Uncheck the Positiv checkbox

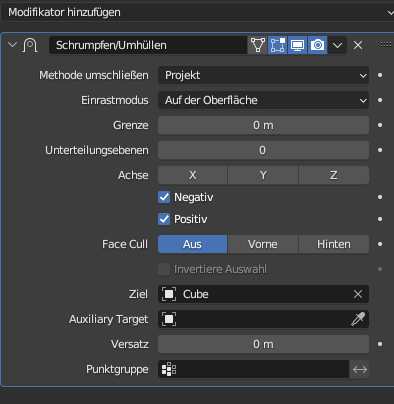[x=164, y=219]
